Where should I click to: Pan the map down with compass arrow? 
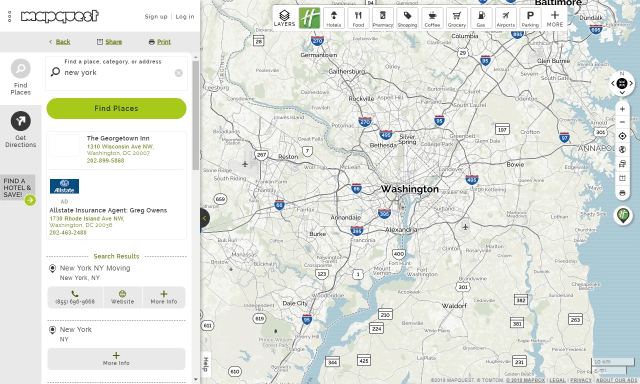(x=622, y=93)
